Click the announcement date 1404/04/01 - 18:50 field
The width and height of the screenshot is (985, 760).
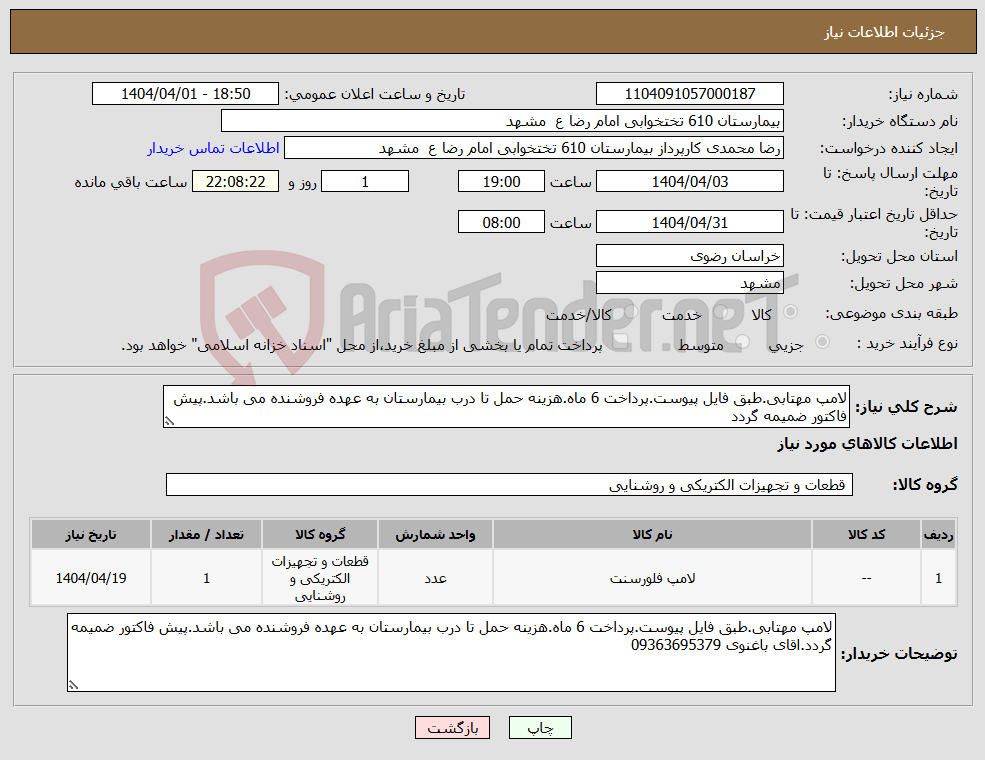[x=185, y=94]
